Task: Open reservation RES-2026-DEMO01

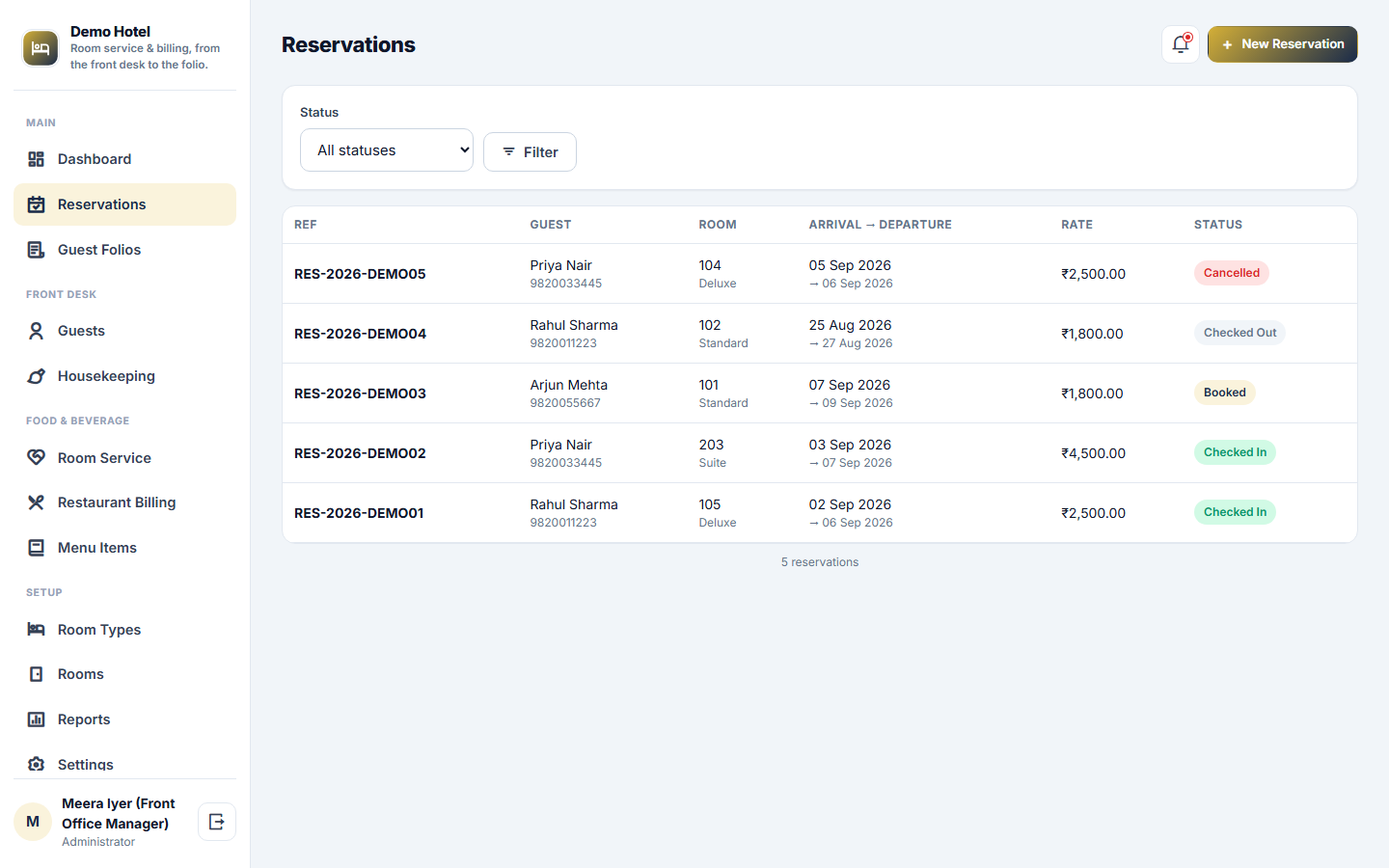Action: click(x=359, y=513)
